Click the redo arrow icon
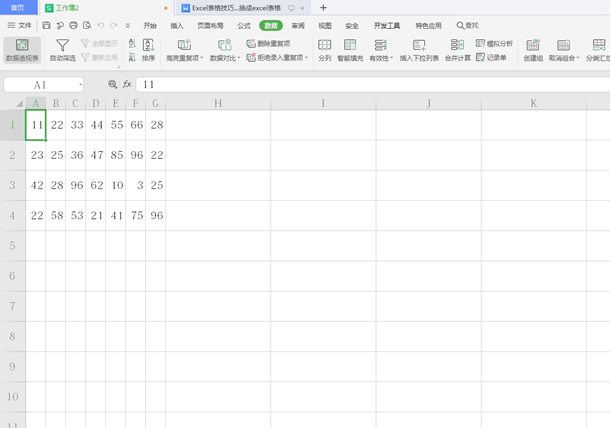This screenshot has height=428, width=612. (x=114, y=25)
